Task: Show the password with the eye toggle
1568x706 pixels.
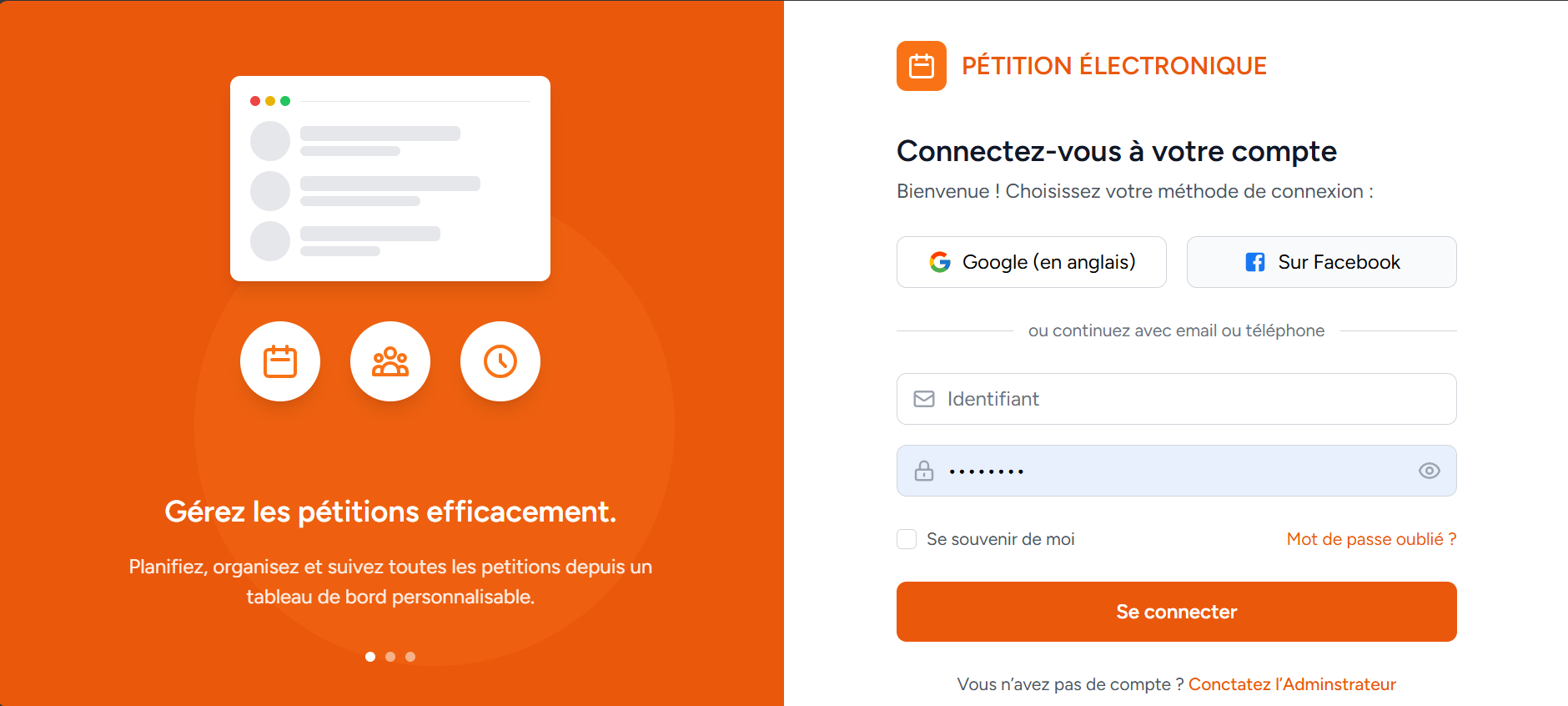Action: pyautogui.click(x=1429, y=471)
